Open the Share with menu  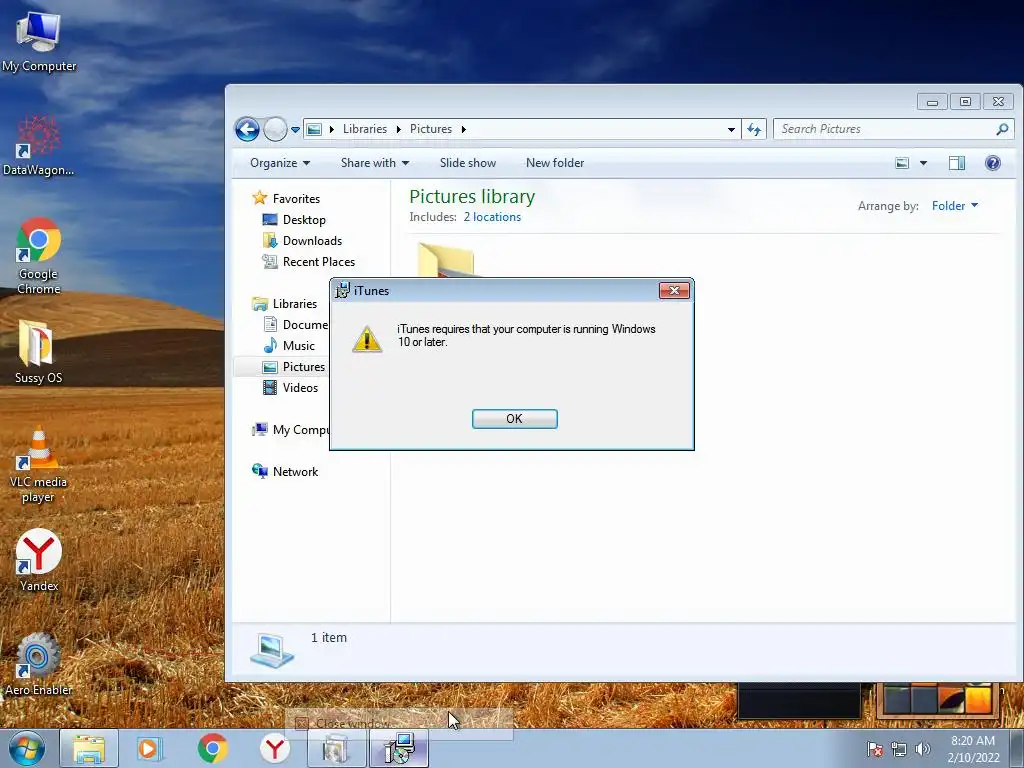(x=374, y=163)
